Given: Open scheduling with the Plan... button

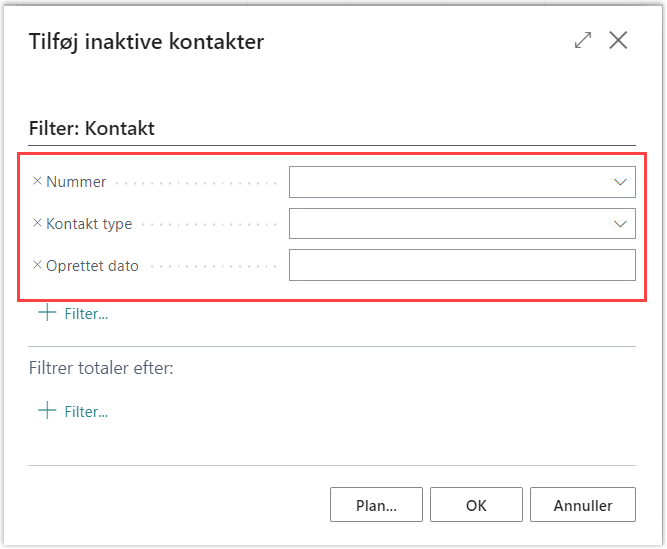Looking at the screenshot, I should click(376, 505).
